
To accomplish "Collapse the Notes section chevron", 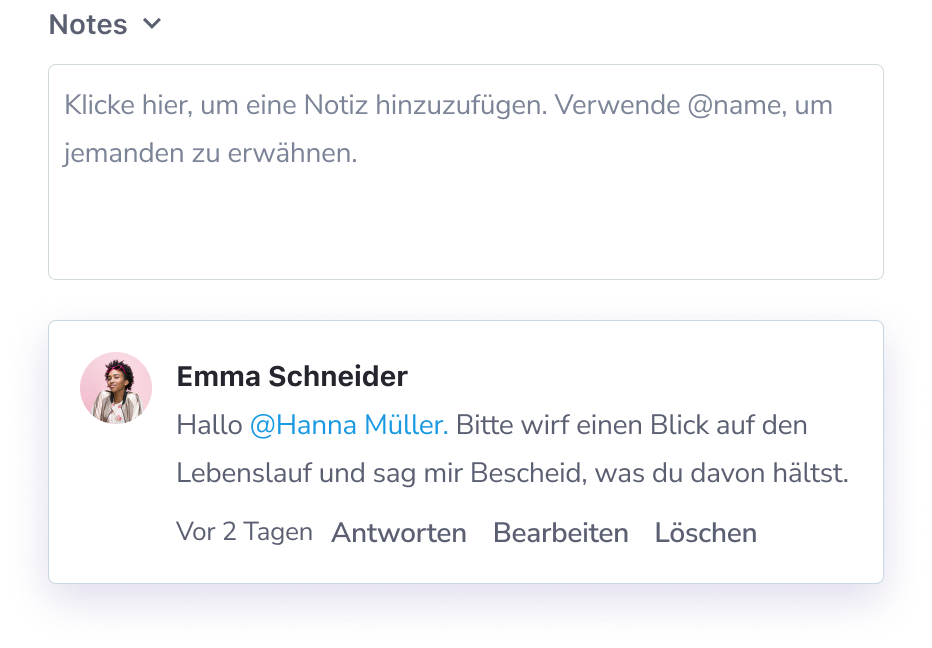I will pos(152,24).
